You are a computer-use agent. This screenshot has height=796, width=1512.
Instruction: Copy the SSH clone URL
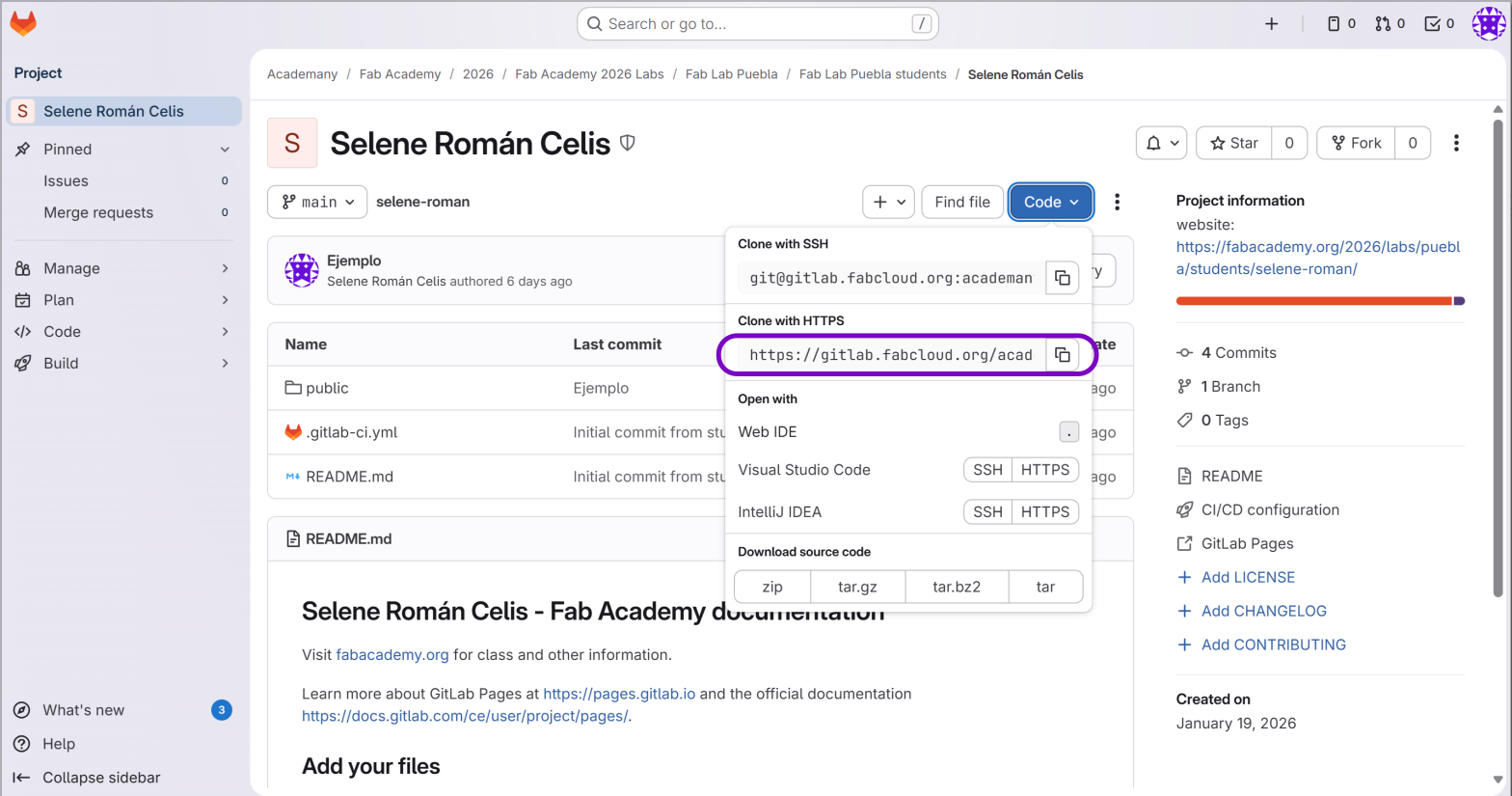click(x=1062, y=278)
